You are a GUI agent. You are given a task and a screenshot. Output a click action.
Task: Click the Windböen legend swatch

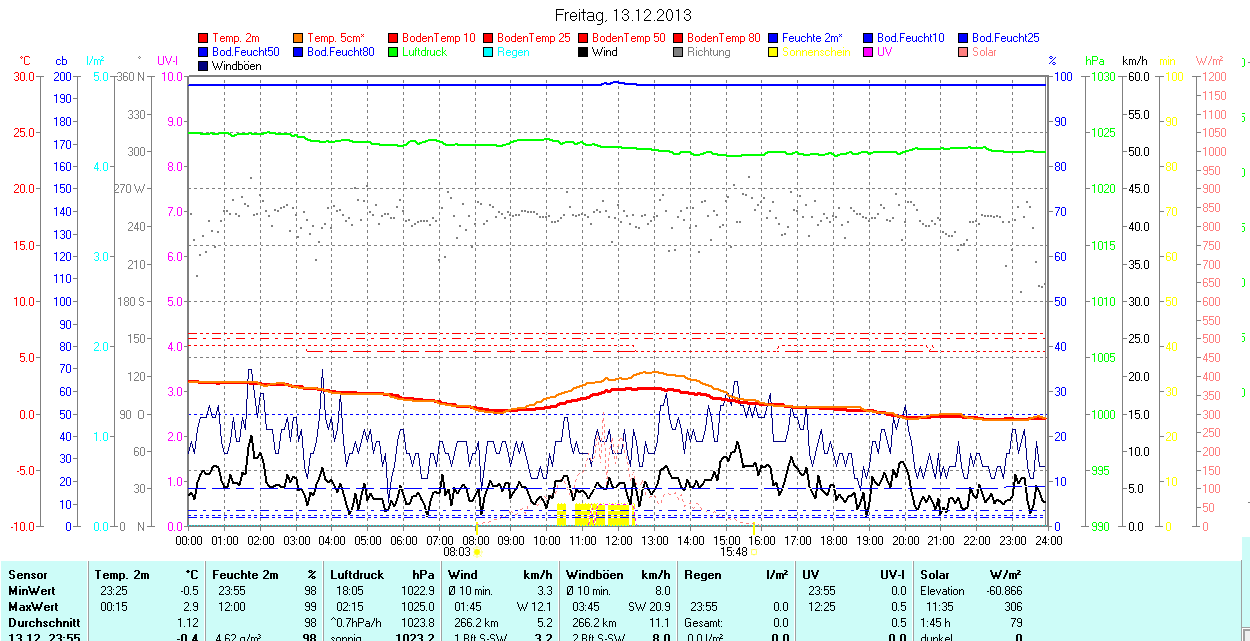coord(204,66)
